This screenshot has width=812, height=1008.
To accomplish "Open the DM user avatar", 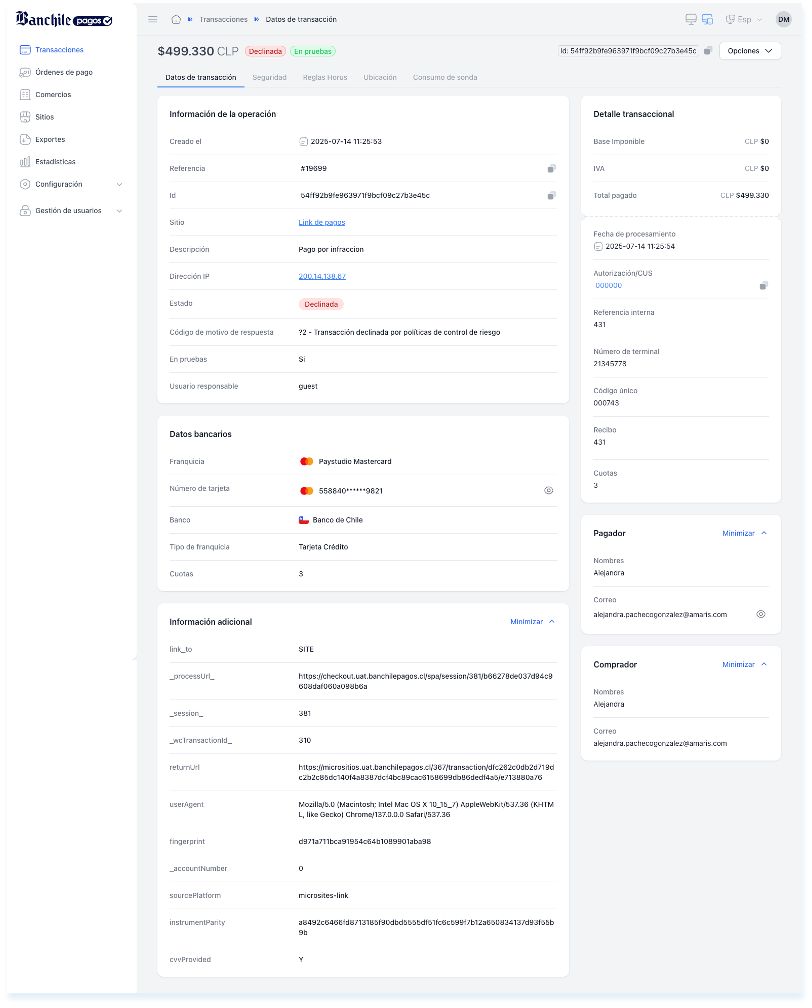I will (x=784, y=19).
